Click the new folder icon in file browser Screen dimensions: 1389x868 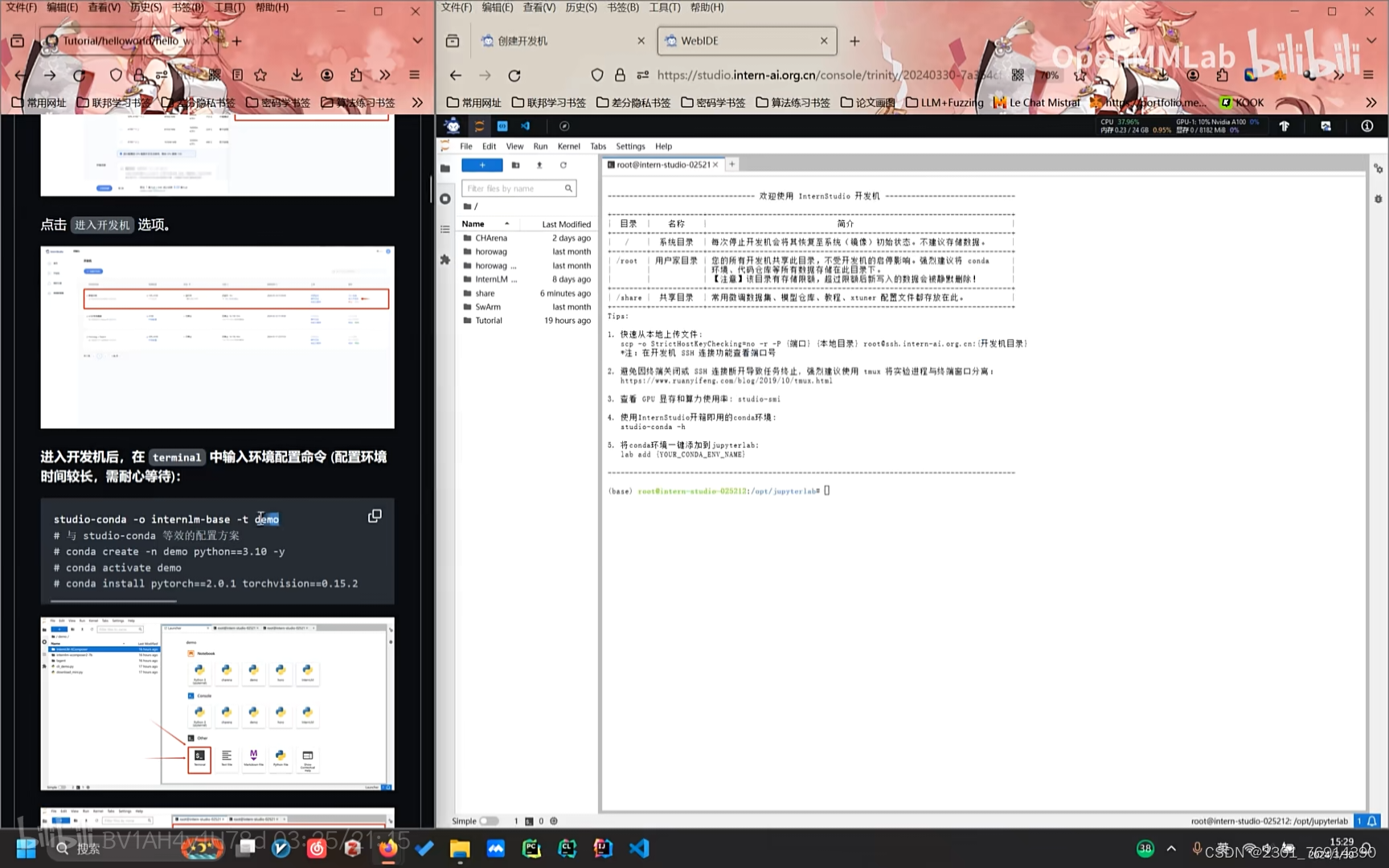515,165
